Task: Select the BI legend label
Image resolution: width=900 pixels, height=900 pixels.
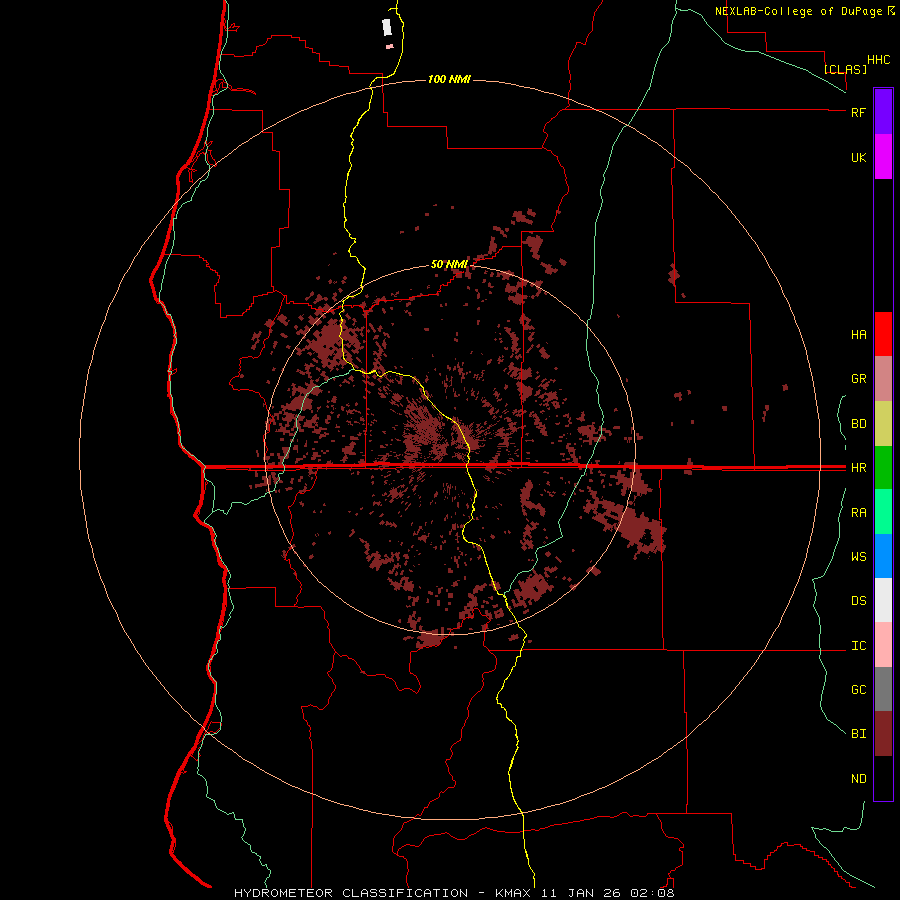Action: 858,734
